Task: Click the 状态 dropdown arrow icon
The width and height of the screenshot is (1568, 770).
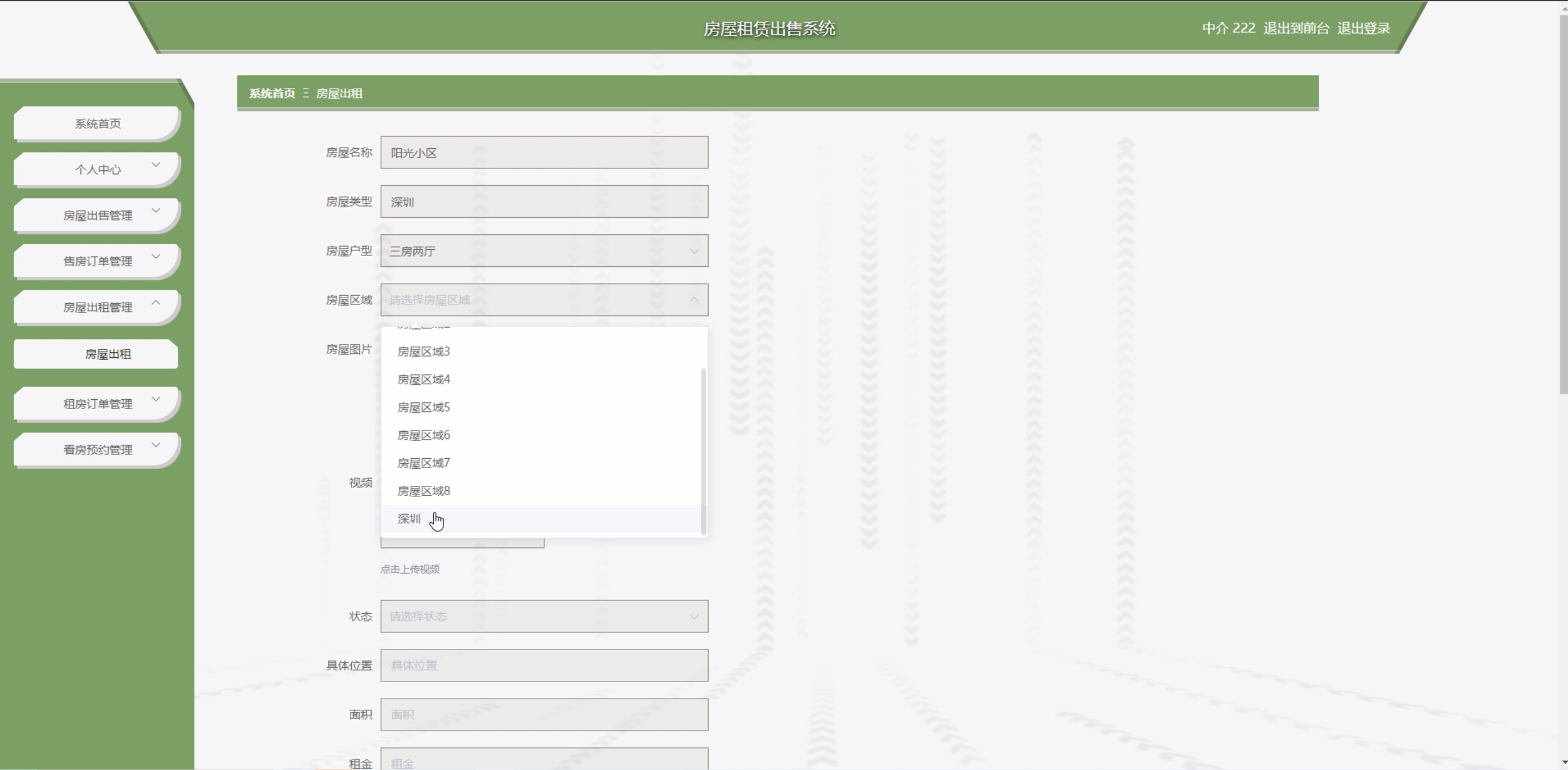Action: 693,617
